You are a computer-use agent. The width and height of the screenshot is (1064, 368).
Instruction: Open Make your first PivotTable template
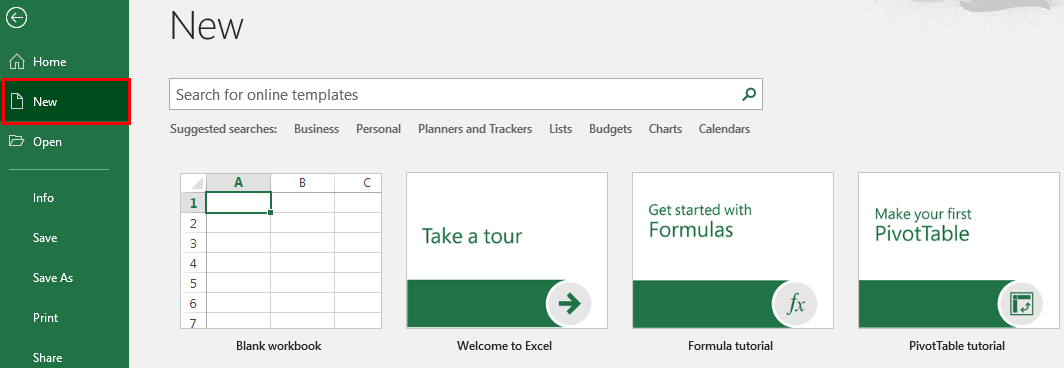coord(959,251)
